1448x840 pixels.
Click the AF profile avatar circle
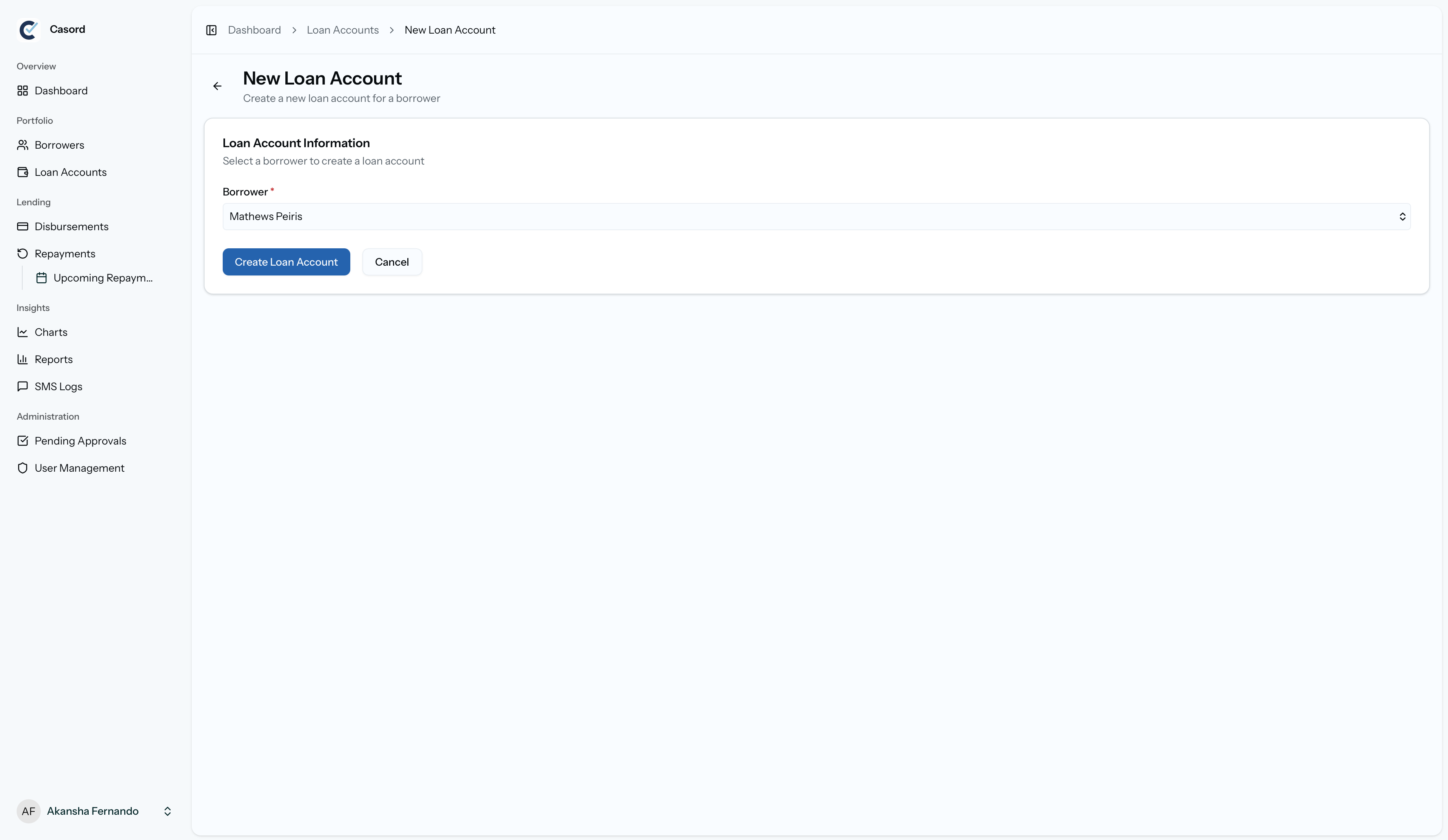pyautogui.click(x=29, y=811)
